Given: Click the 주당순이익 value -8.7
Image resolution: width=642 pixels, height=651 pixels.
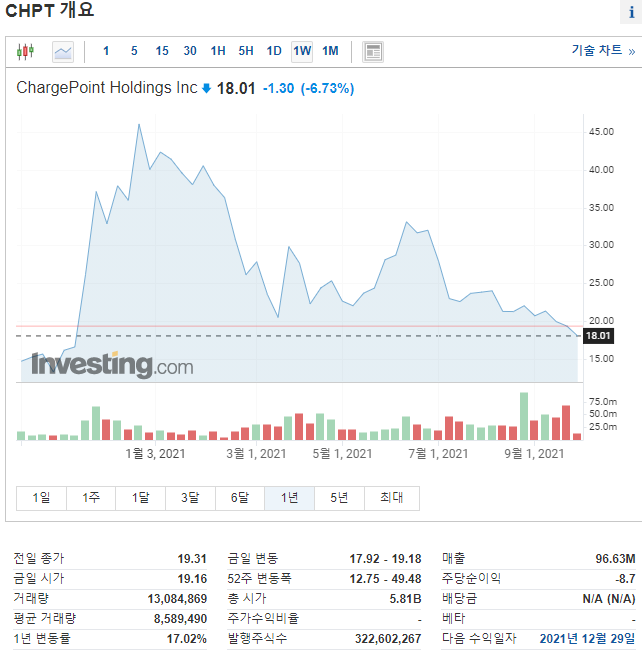Looking at the screenshot, I should (x=625, y=579).
